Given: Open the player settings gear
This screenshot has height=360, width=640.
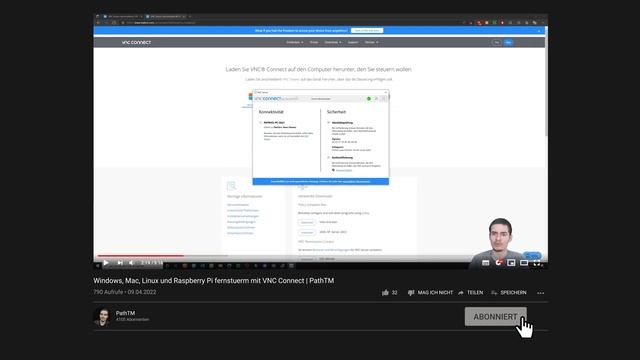Looking at the screenshot, I should (498, 263).
